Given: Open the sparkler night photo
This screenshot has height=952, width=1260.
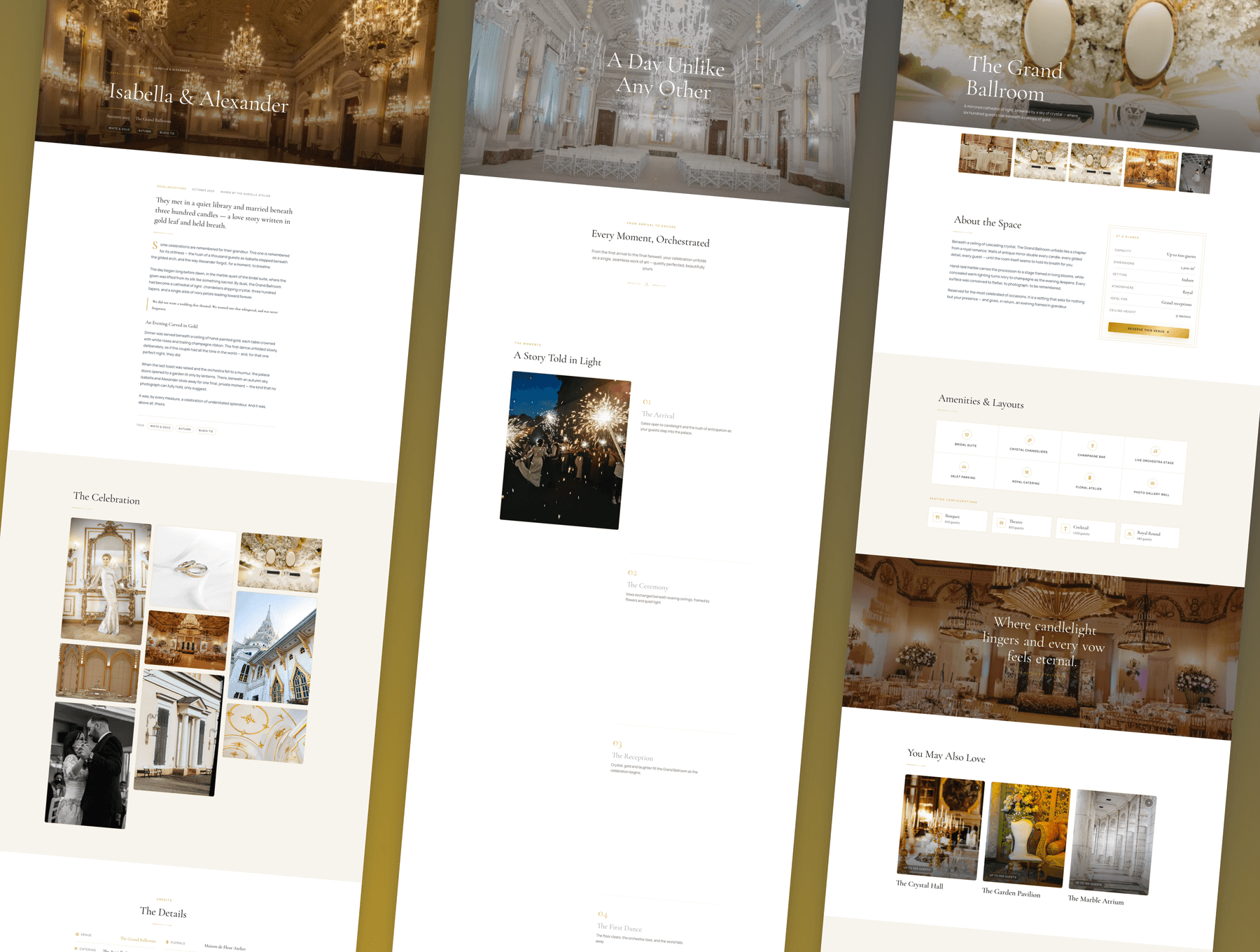Looking at the screenshot, I should pyautogui.click(x=566, y=450).
